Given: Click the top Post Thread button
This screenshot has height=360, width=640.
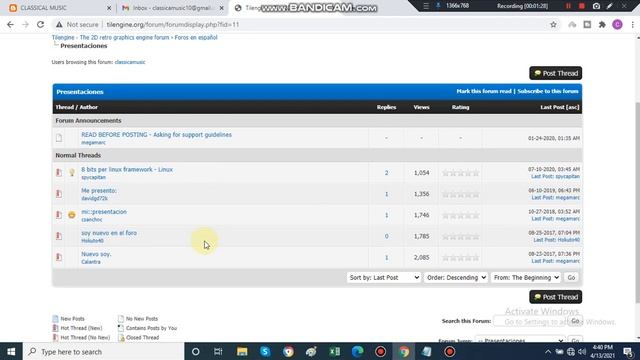Looking at the screenshot, I should coord(556,73).
